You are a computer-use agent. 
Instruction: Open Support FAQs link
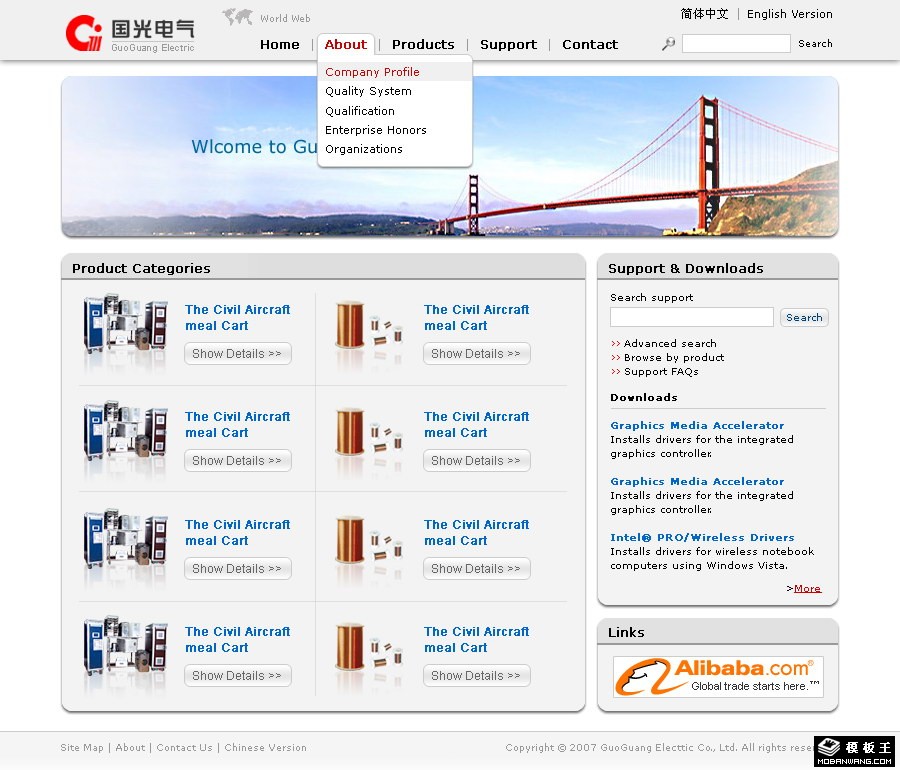coord(661,371)
